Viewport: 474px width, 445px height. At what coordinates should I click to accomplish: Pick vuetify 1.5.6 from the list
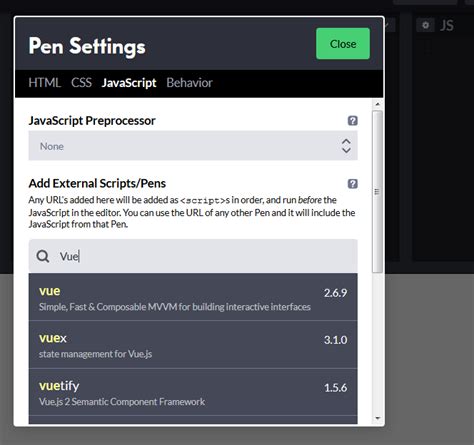pyautogui.click(x=193, y=392)
